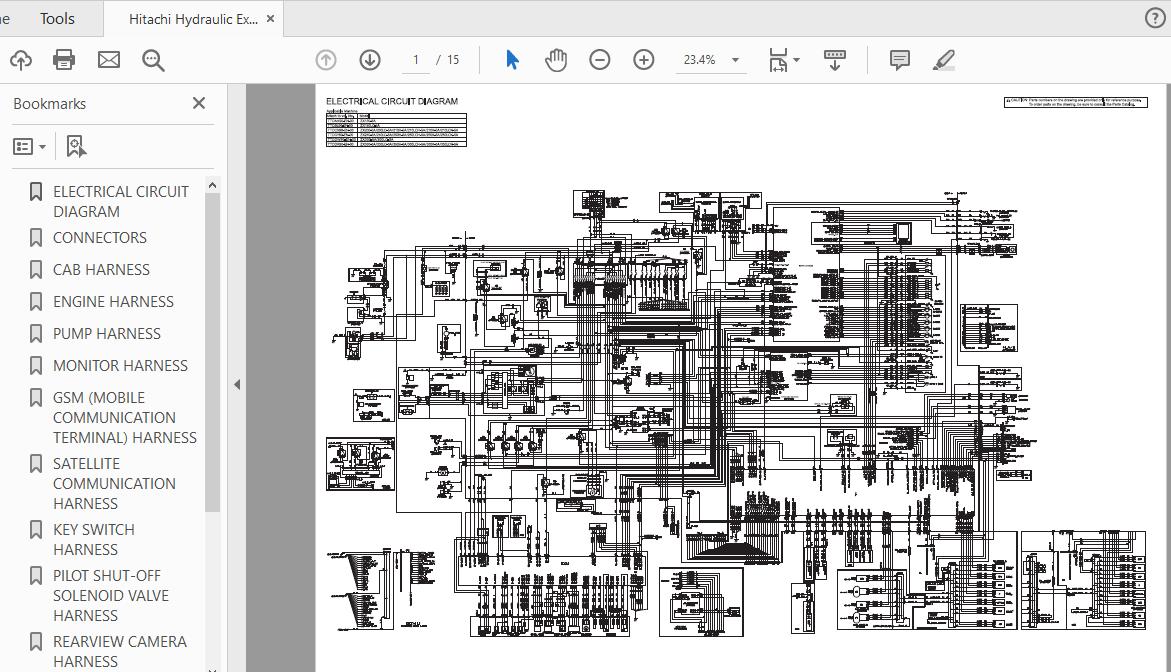
Task: Add a sticky note comment
Action: [x=898, y=59]
